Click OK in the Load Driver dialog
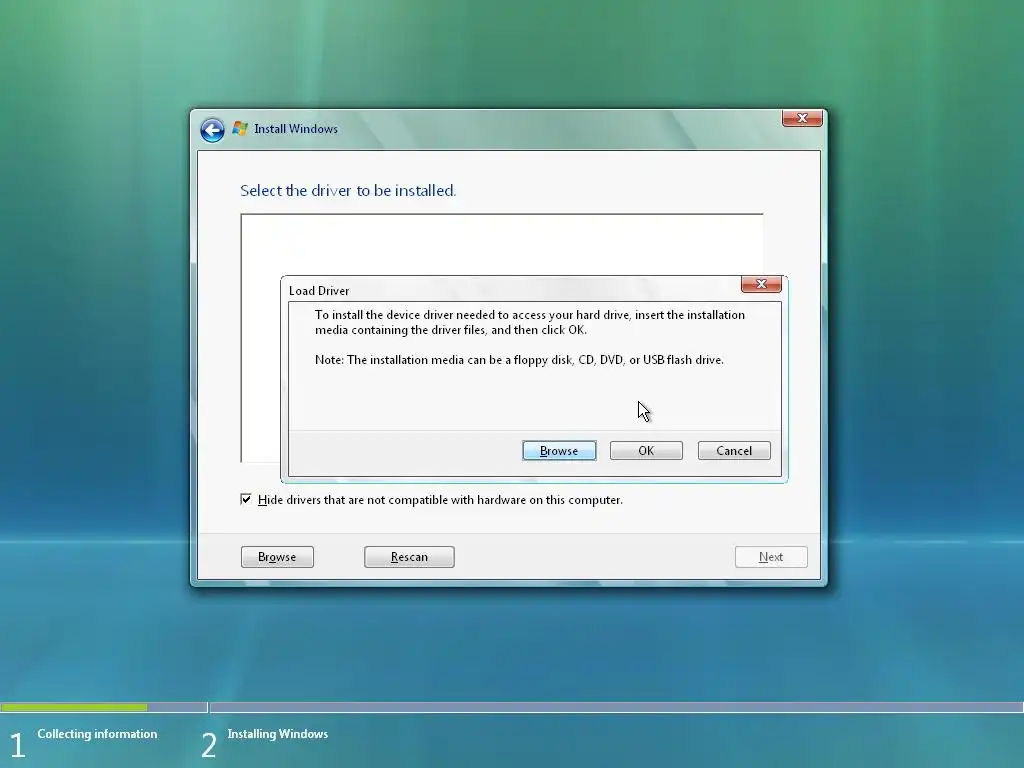The image size is (1024, 768). pos(646,451)
